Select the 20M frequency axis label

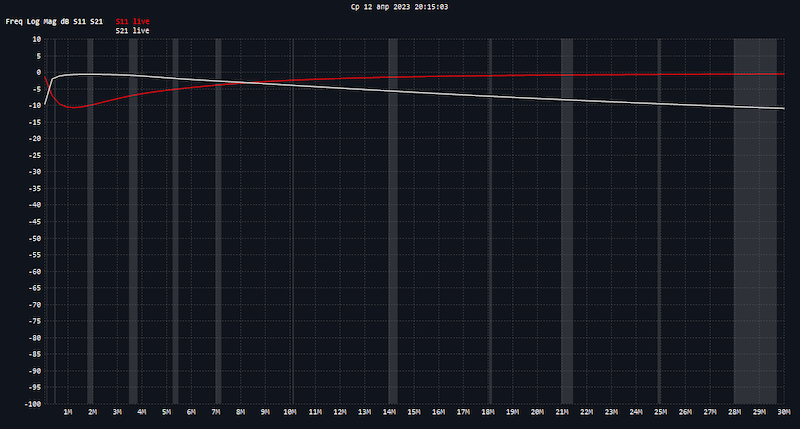point(537,412)
